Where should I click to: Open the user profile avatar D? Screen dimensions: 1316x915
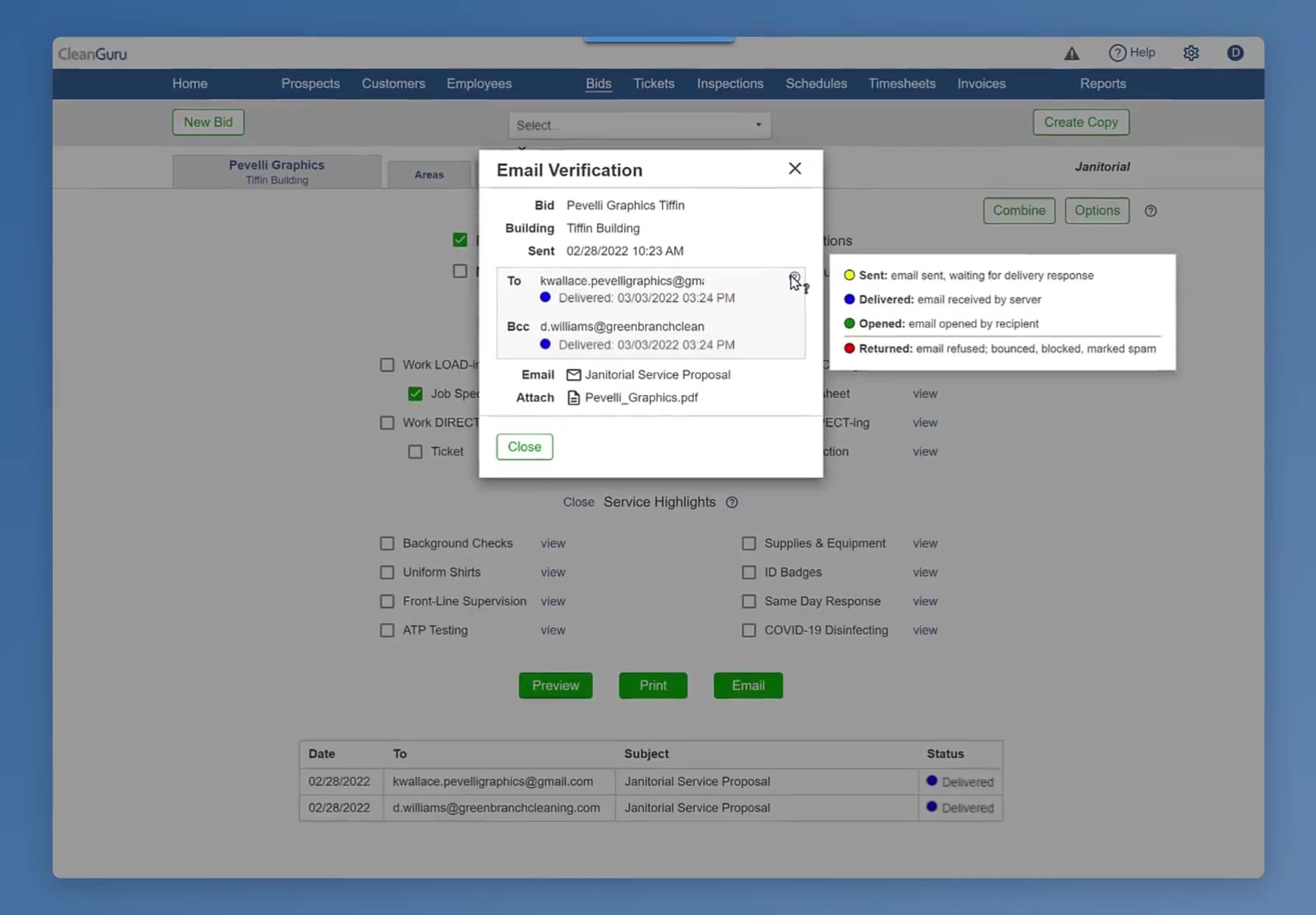[x=1235, y=53]
